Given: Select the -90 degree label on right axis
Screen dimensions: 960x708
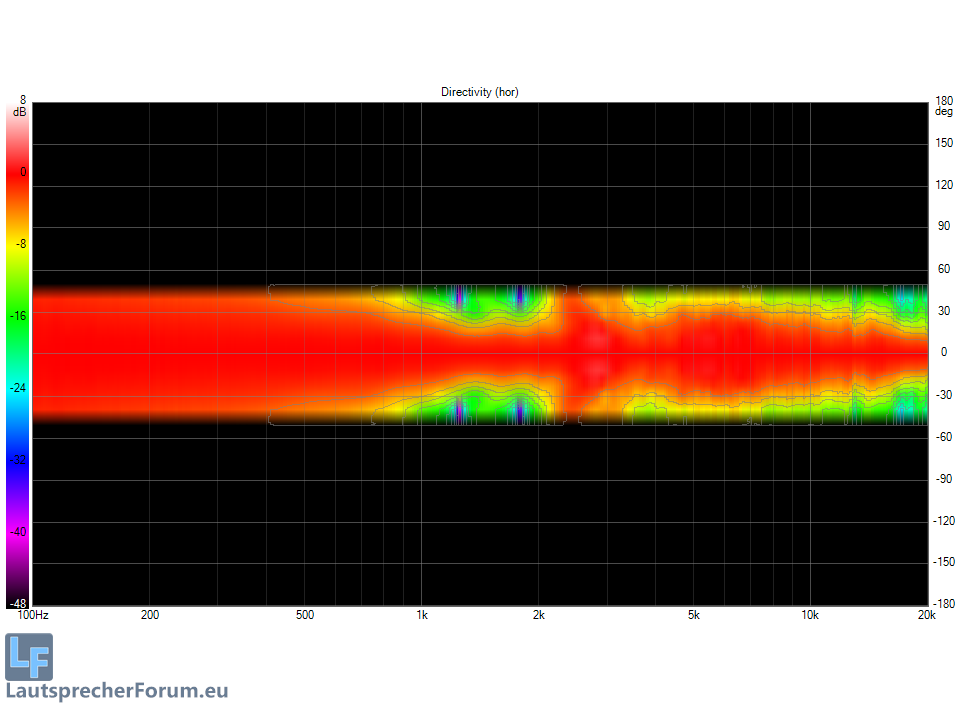Looking at the screenshot, I should [x=942, y=479].
